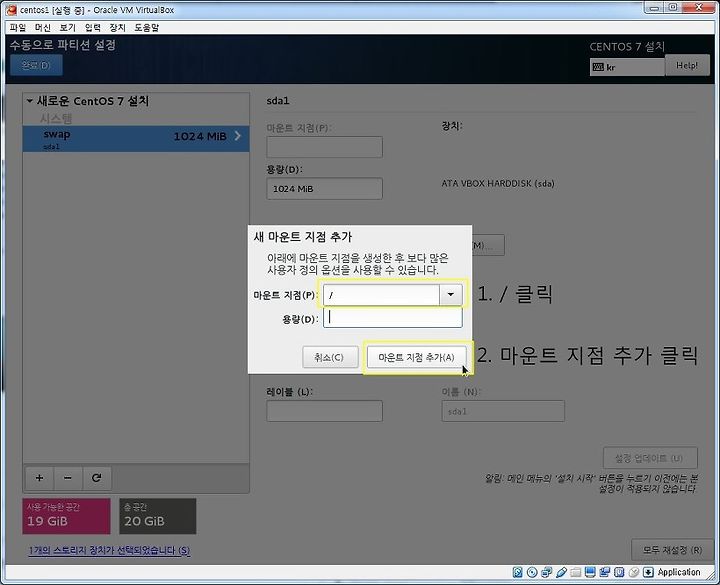This screenshot has width=720, height=585.
Task: Click the CENTOS 7 설치 title text
Action: click(627, 46)
